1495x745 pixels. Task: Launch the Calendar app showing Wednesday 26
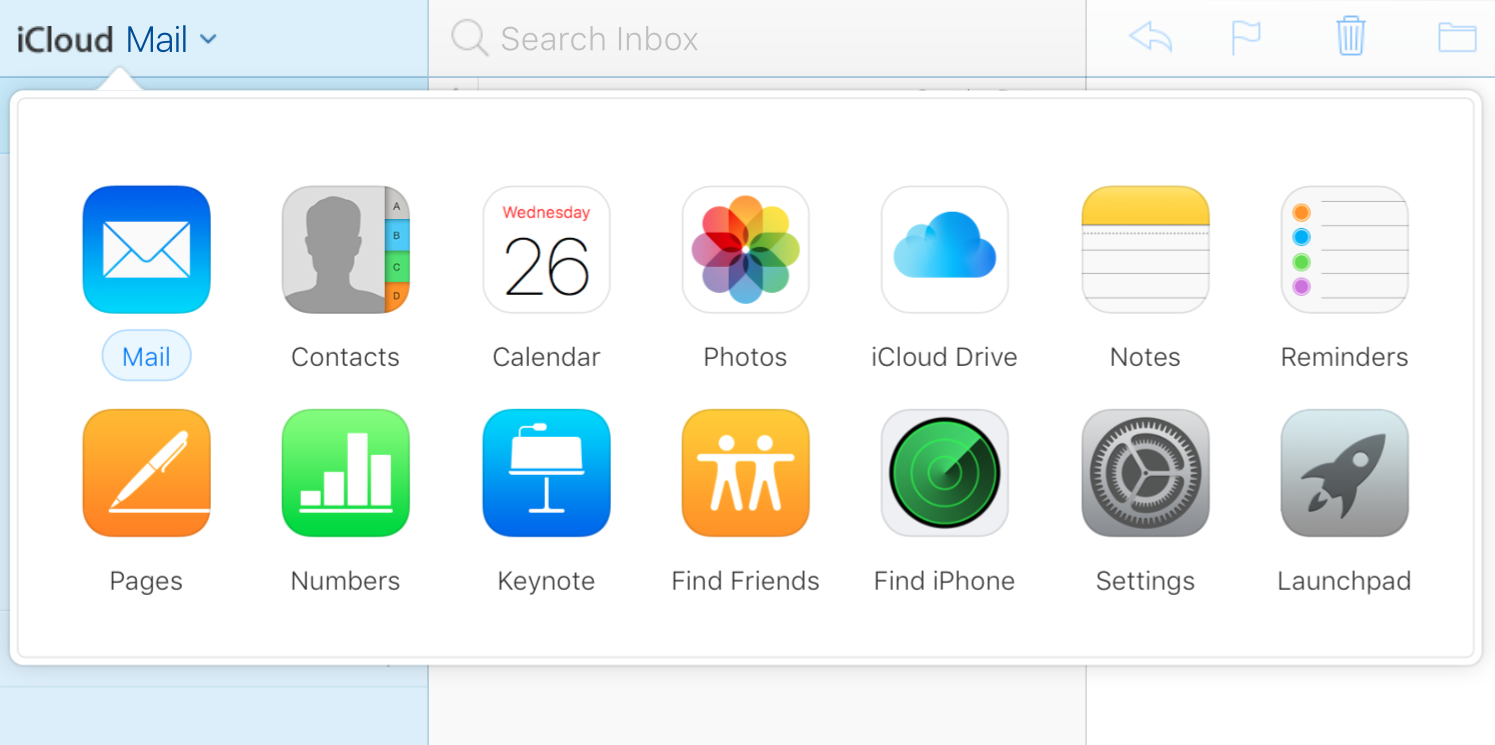point(546,250)
